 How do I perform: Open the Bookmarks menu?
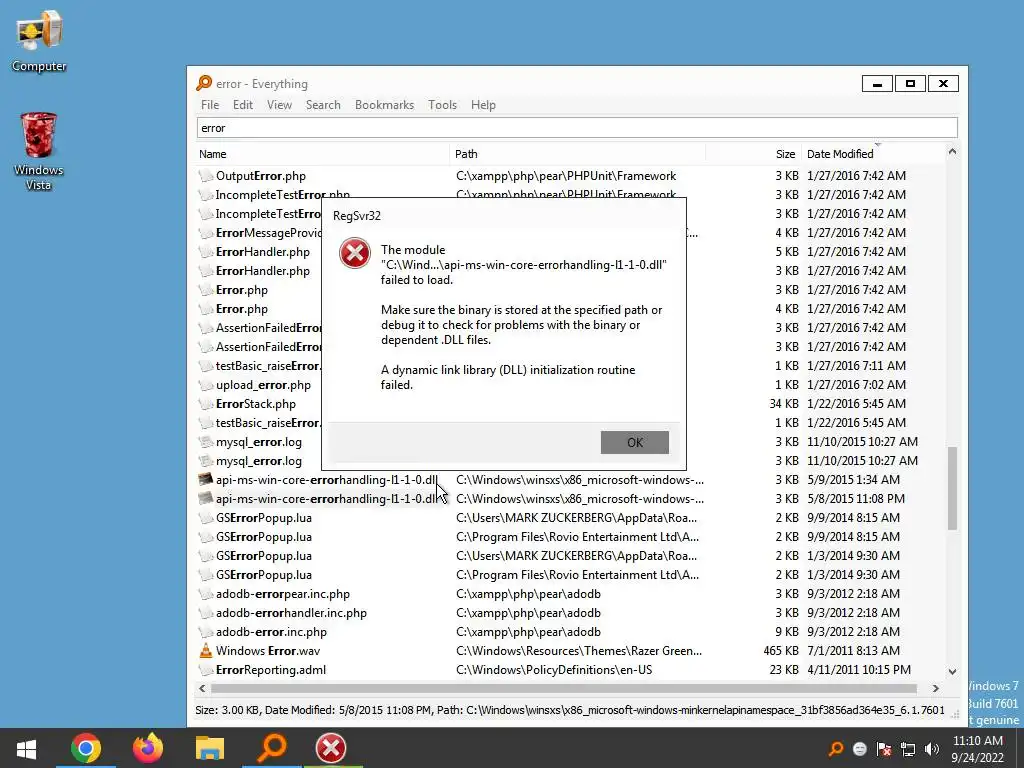(384, 104)
